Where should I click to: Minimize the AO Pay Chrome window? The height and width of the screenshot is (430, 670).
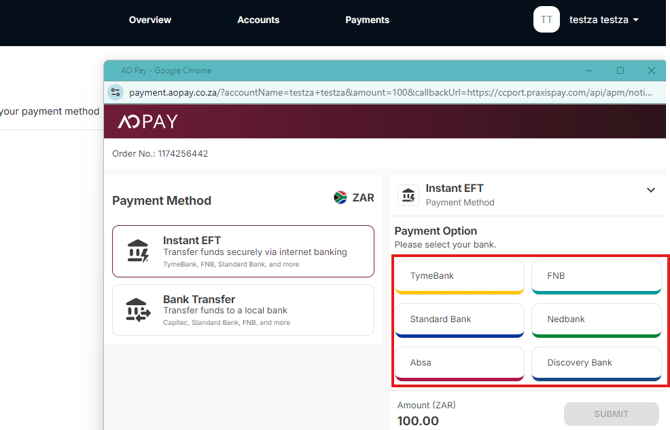589,71
